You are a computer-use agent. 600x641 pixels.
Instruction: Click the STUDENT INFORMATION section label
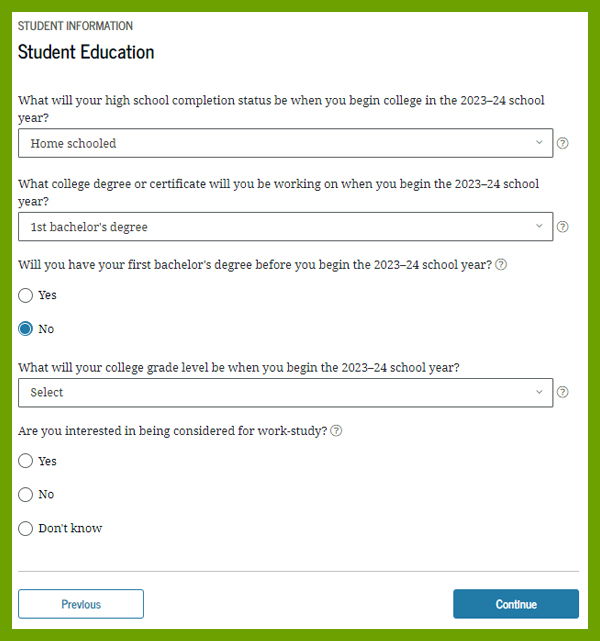point(75,26)
